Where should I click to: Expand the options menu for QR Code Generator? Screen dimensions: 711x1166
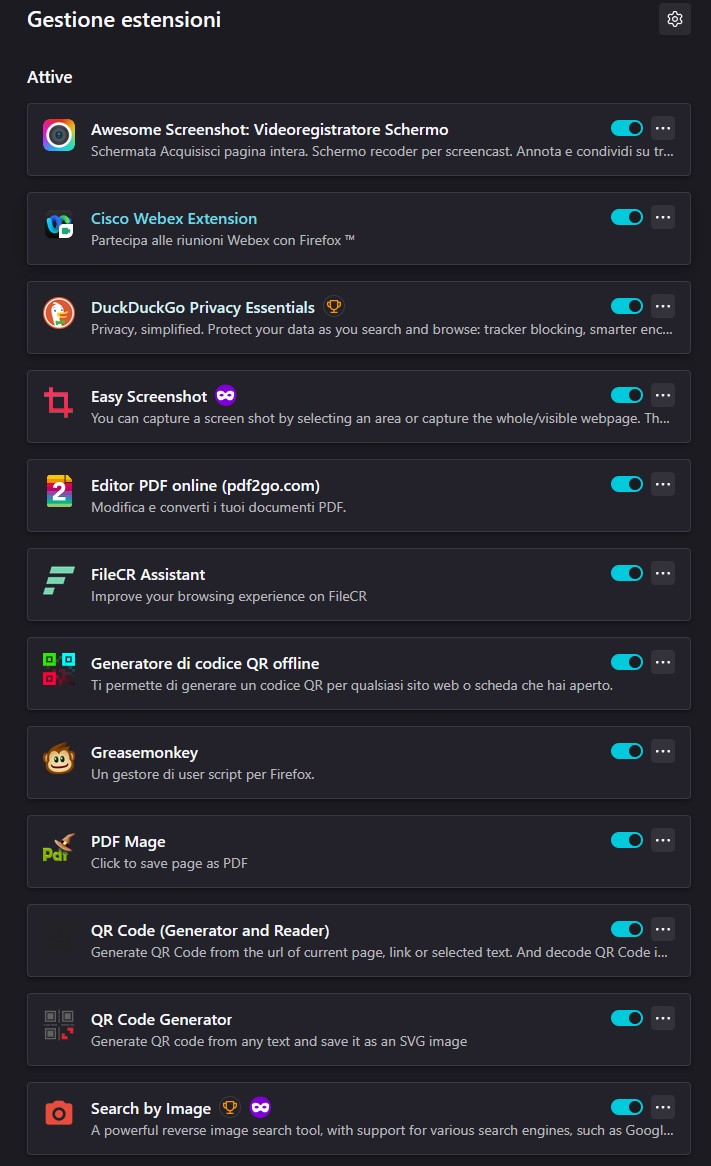tap(663, 1018)
